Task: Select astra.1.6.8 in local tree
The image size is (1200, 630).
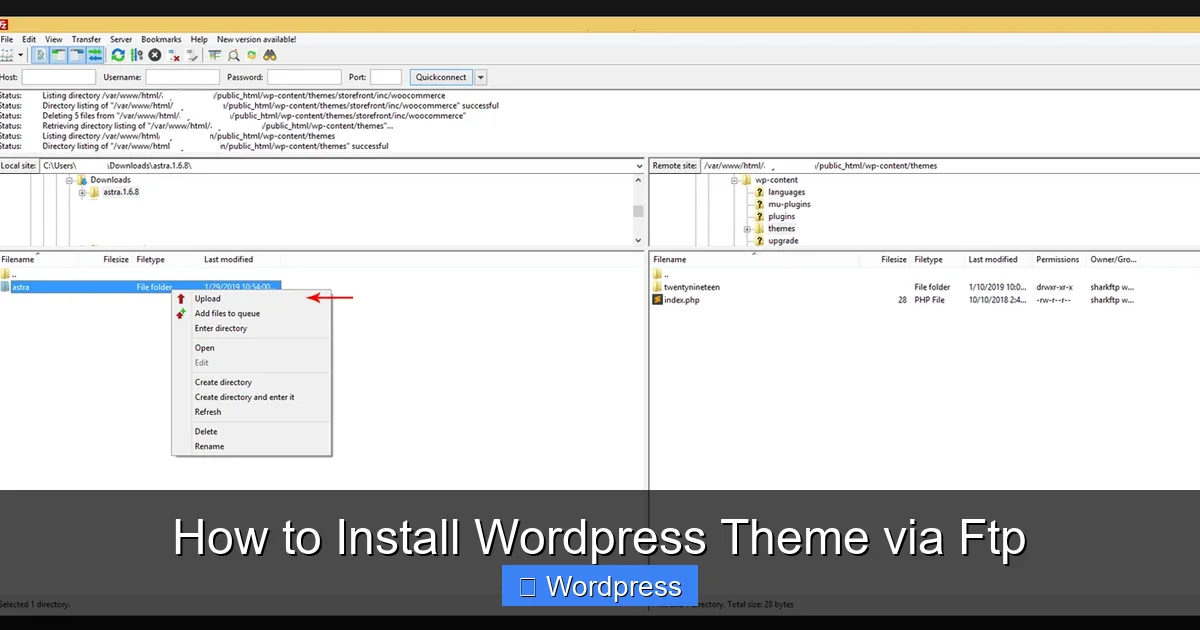Action: point(121,192)
